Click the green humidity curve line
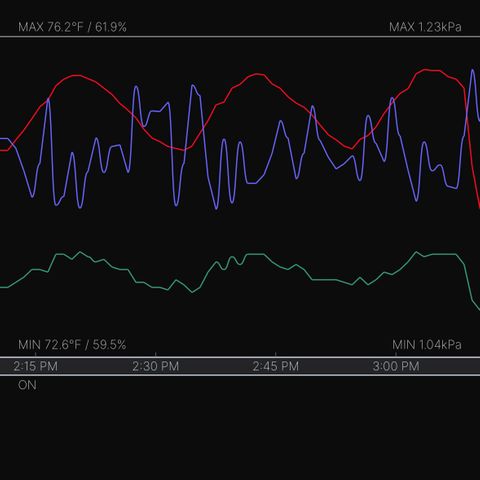480x480 pixels. (255, 254)
